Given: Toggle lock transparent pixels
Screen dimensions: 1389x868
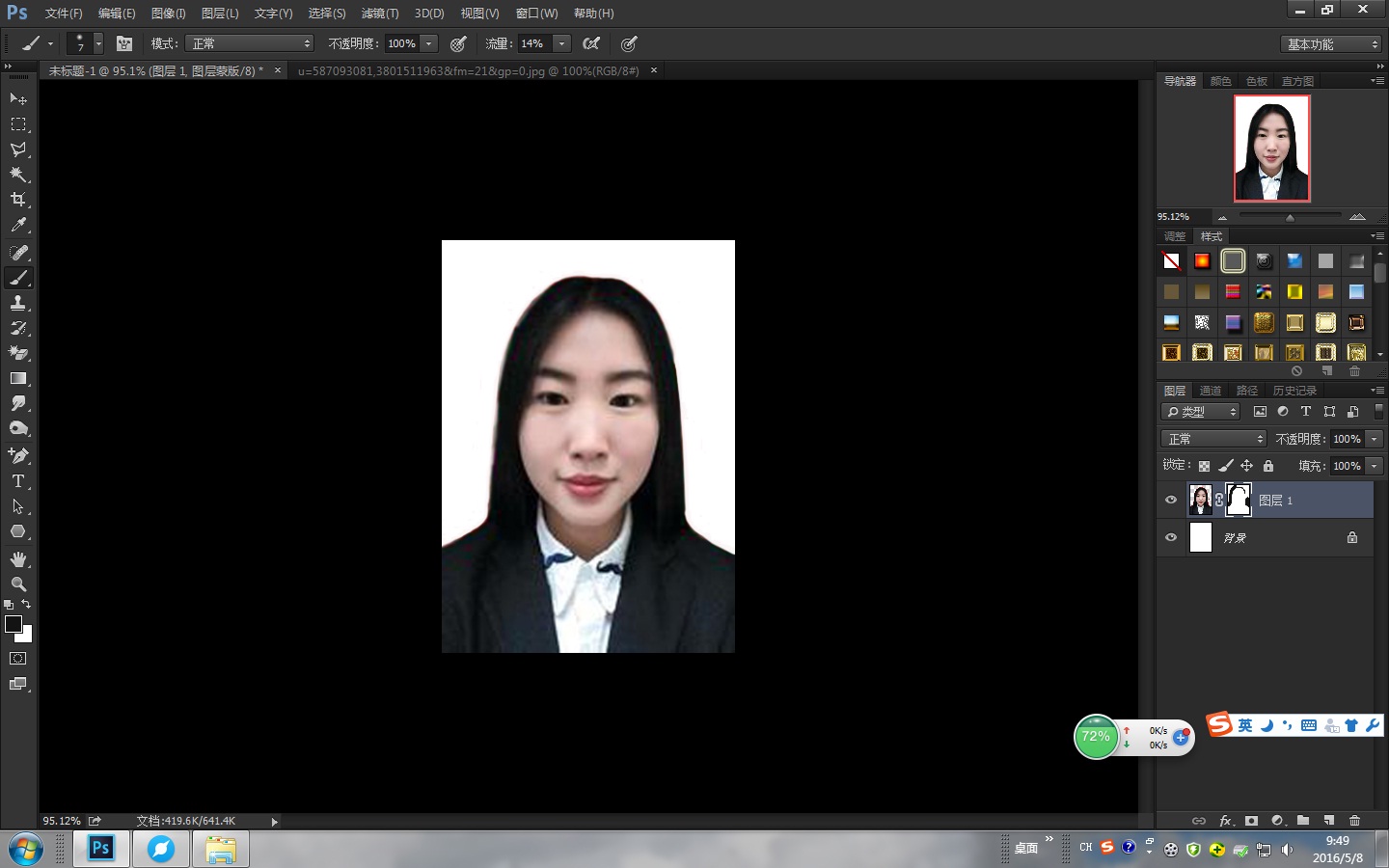Looking at the screenshot, I should click(1204, 466).
